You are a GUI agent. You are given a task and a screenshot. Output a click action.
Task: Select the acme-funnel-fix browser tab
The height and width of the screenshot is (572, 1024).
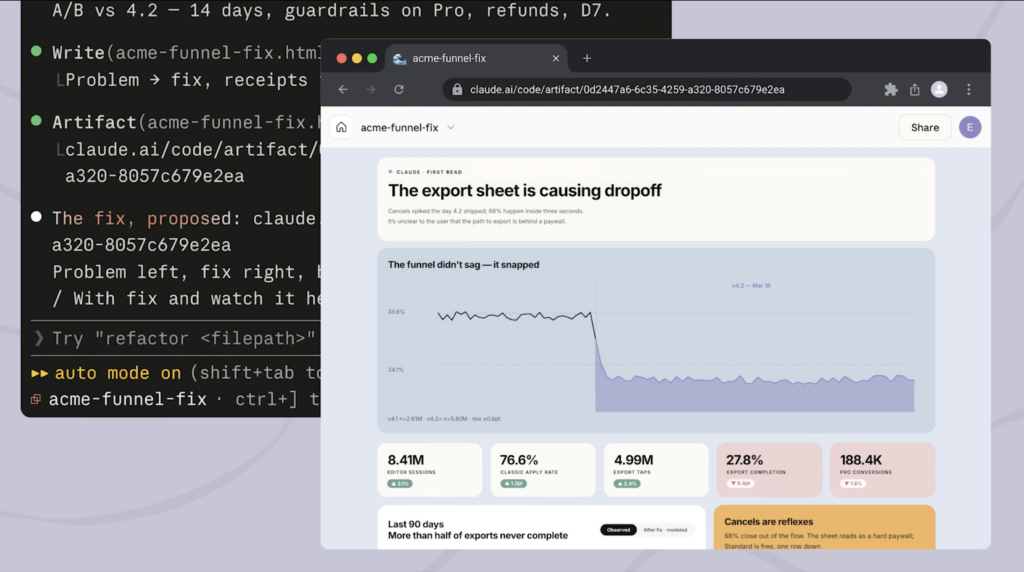(x=476, y=58)
